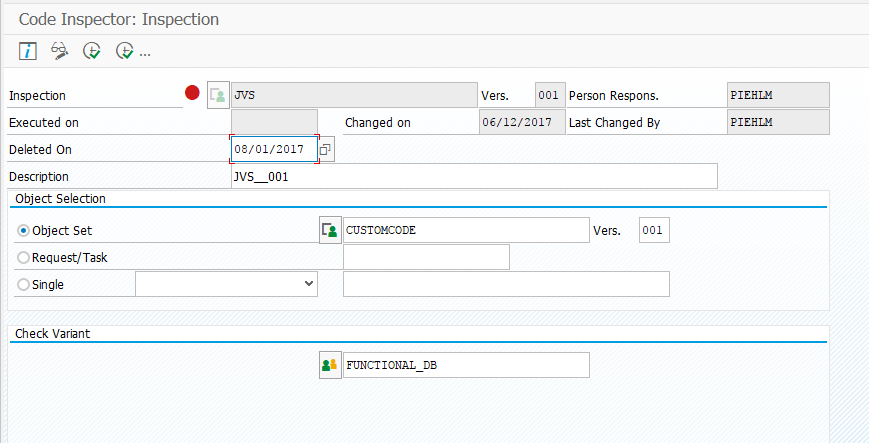This screenshot has width=869, height=443.
Task: Click the first Execute icon with clock and checkmark
Action: (x=91, y=51)
